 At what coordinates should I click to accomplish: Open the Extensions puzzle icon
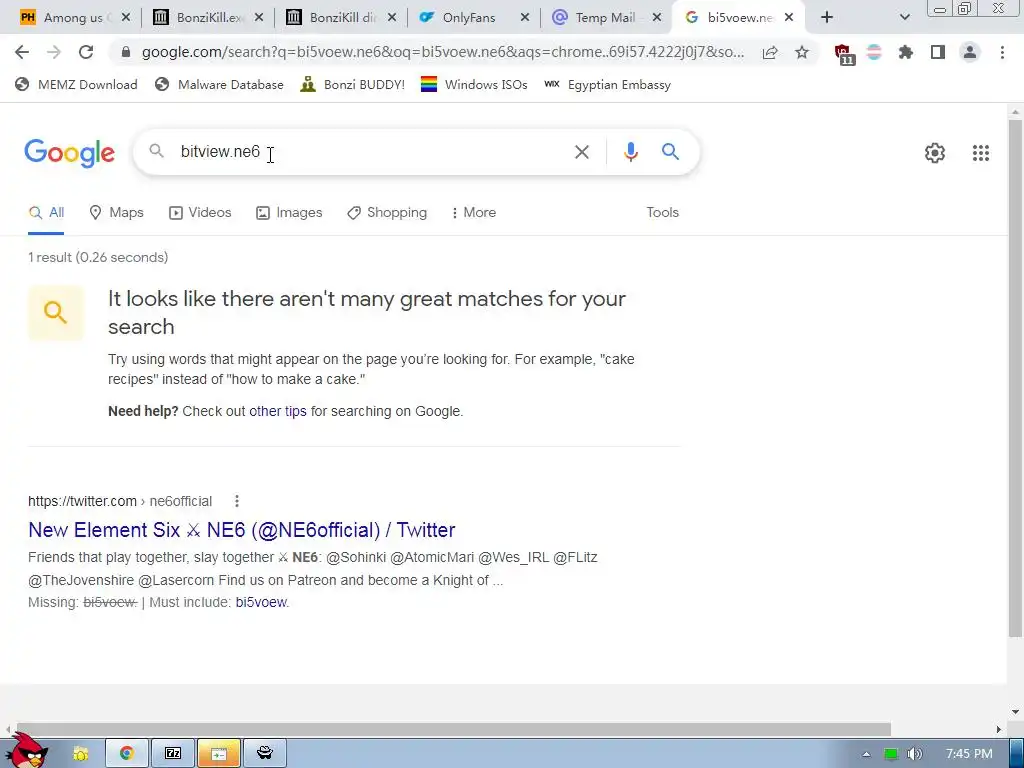point(905,52)
